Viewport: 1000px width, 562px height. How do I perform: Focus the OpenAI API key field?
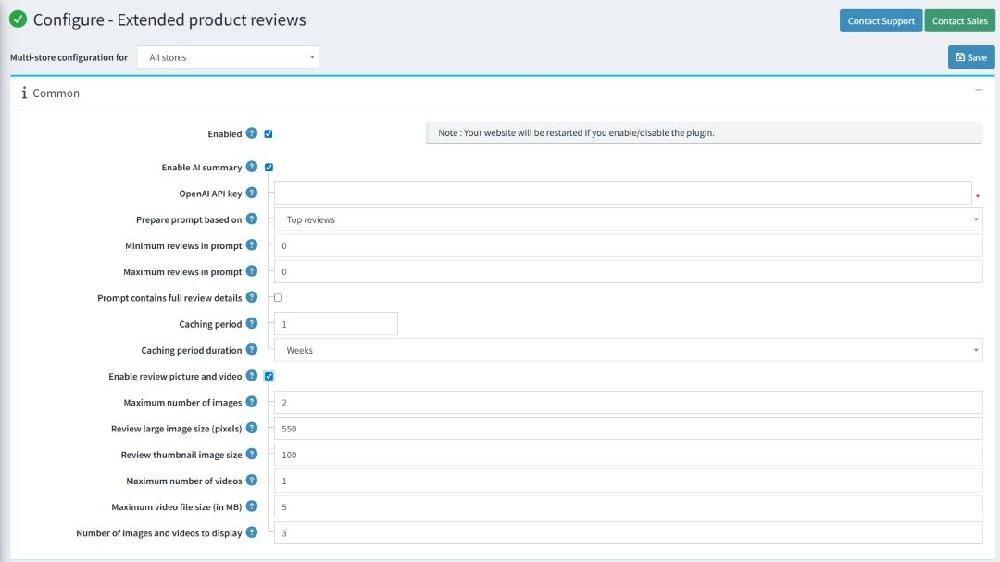tap(622, 193)
